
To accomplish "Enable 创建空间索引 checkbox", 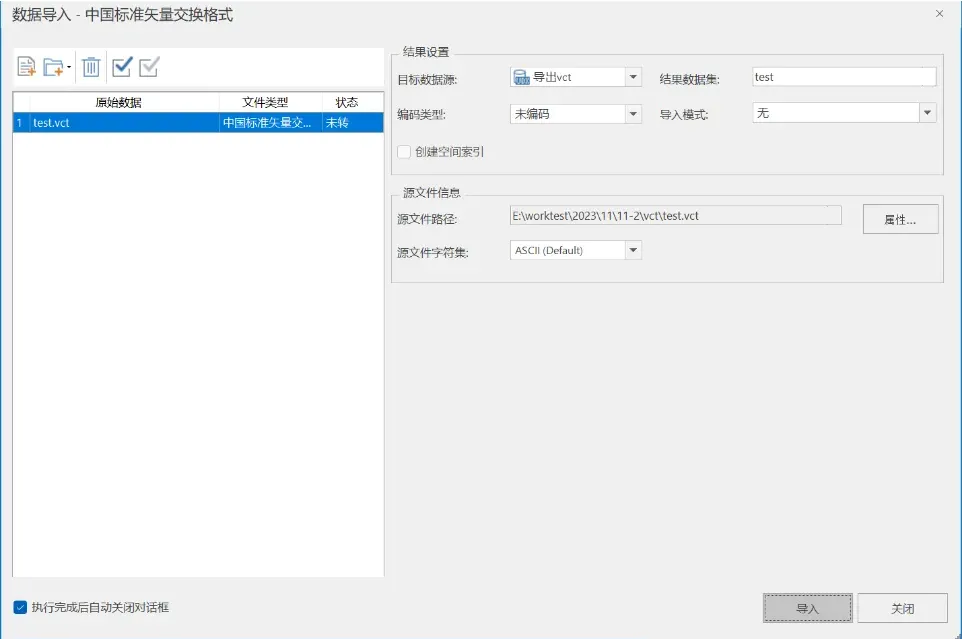I will 405,152.
